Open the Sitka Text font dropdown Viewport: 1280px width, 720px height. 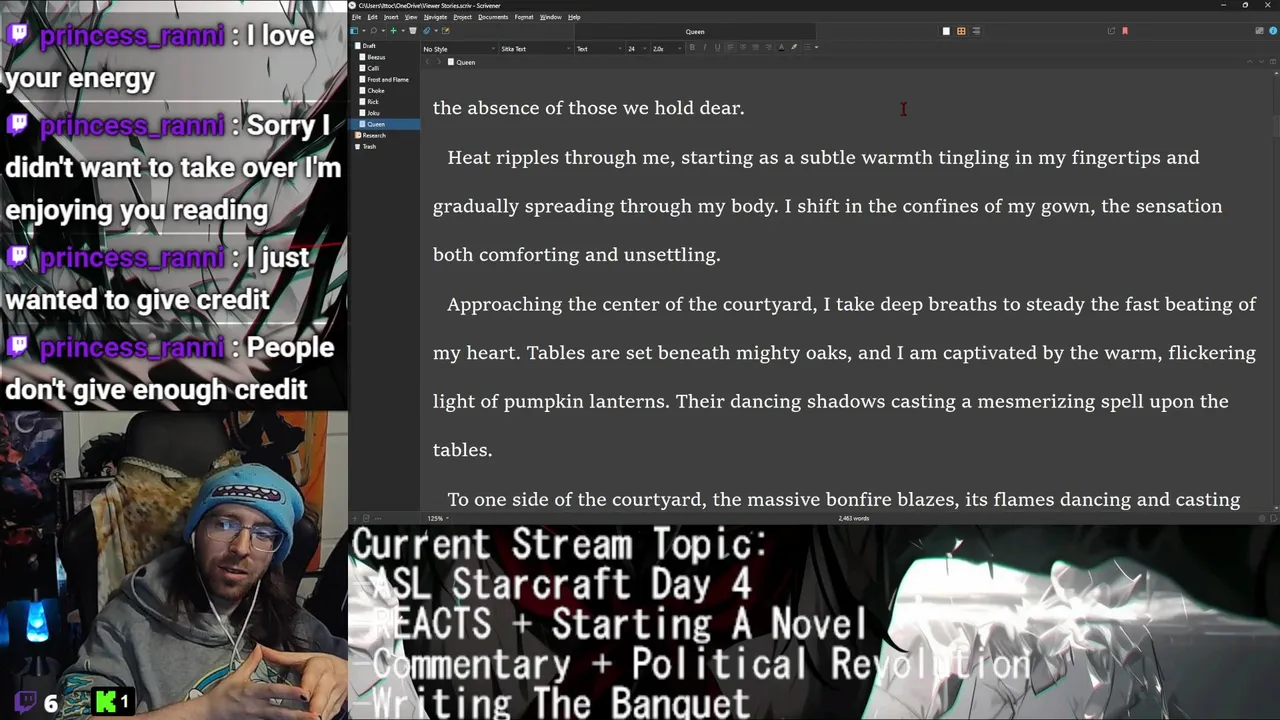point(536,49)
